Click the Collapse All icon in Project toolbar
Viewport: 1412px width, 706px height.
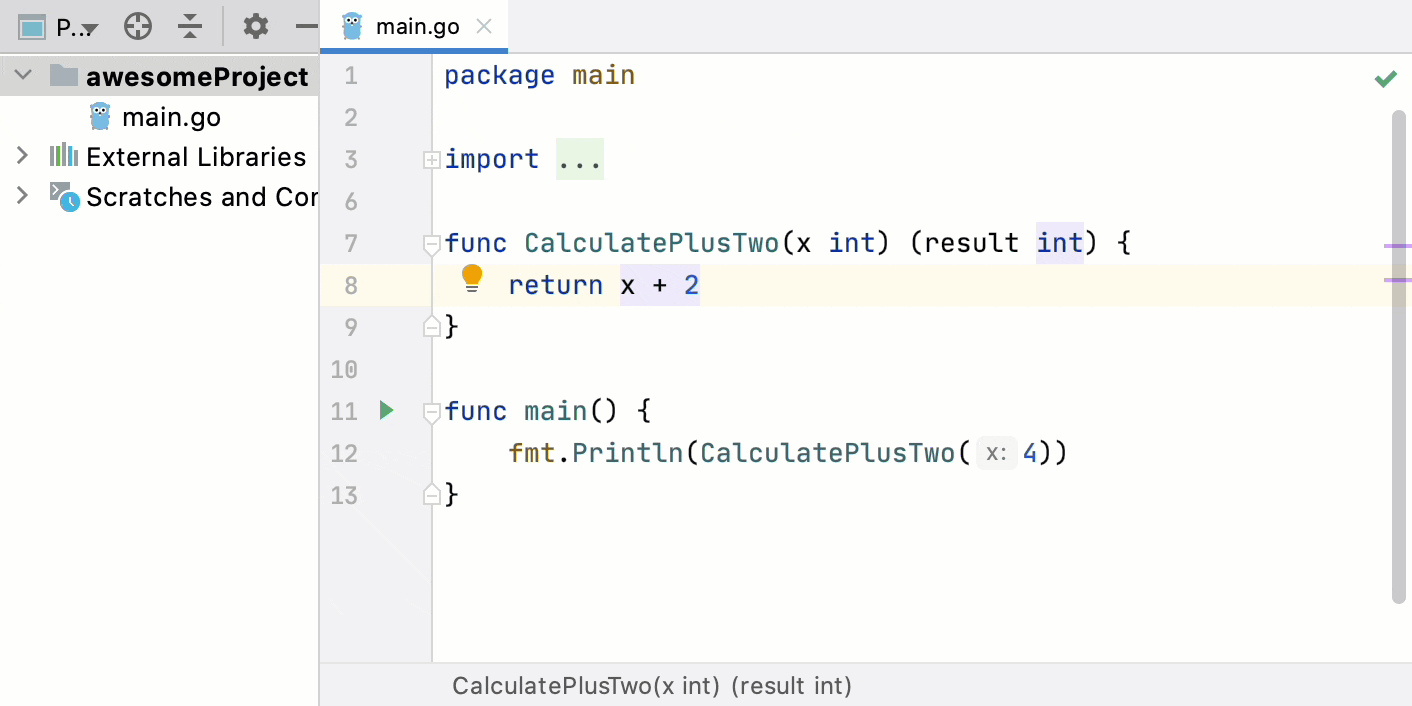click(190, 27)
